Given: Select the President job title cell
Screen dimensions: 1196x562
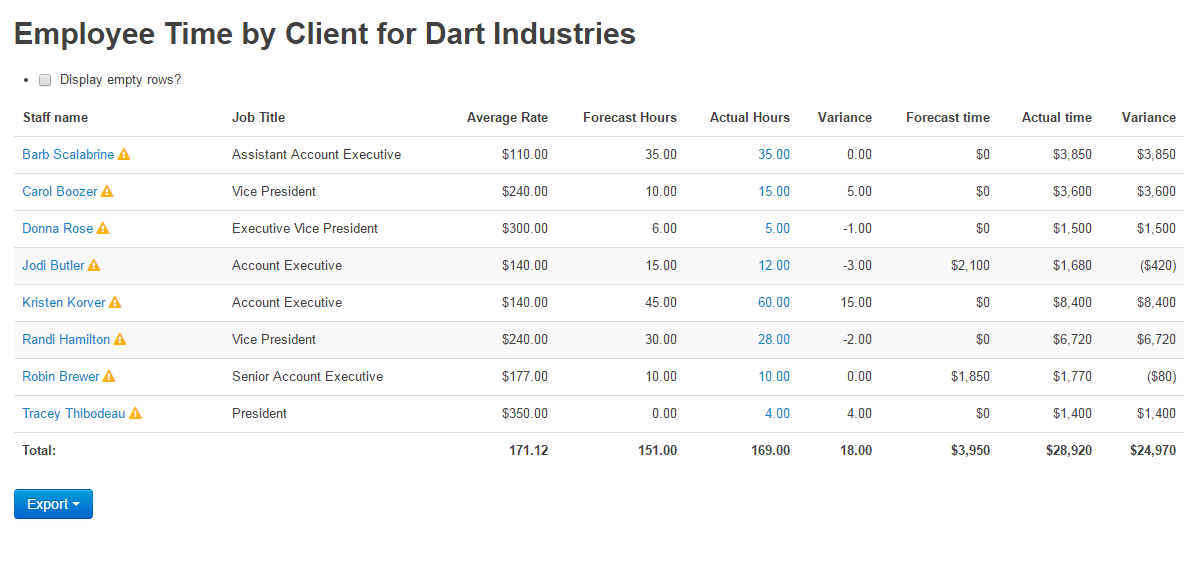Looking at the screenshot, I should (259, 413).
